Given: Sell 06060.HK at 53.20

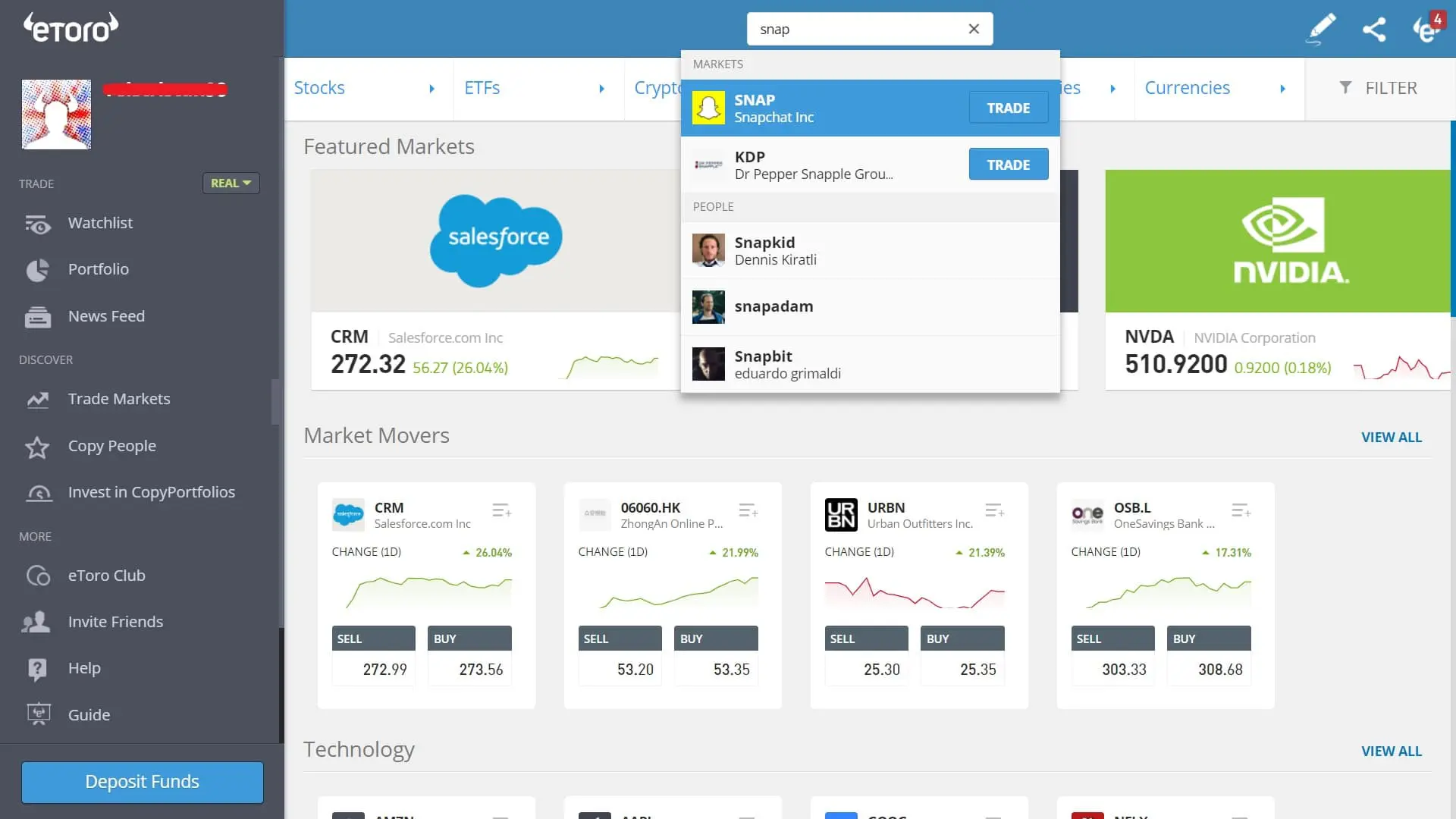Looking at the screenshot, I should click(620, 656).
